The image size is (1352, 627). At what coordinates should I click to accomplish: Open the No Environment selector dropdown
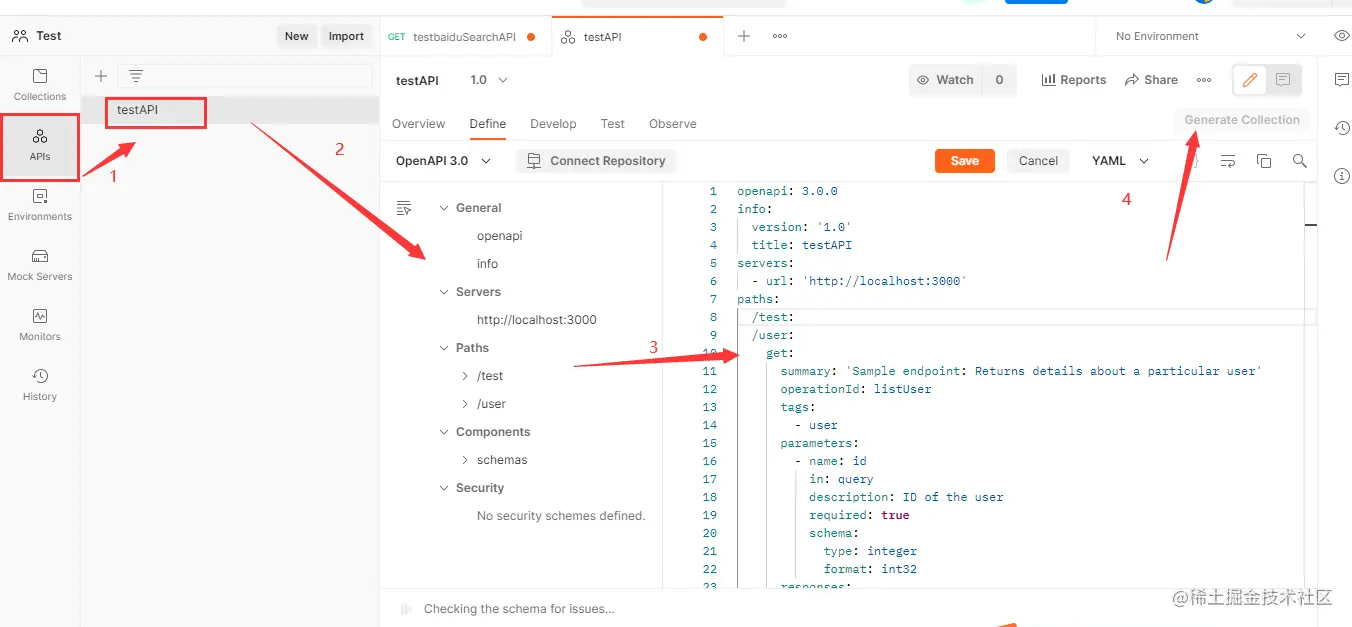[1211, 36]
